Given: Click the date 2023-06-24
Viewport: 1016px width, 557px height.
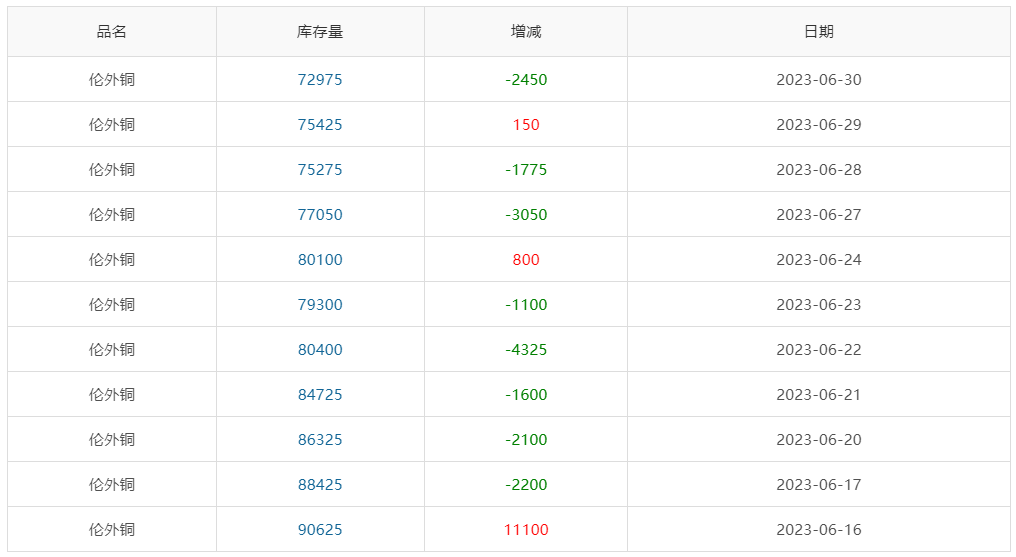Looking at the screenshot, I should [x=819, y=260].
